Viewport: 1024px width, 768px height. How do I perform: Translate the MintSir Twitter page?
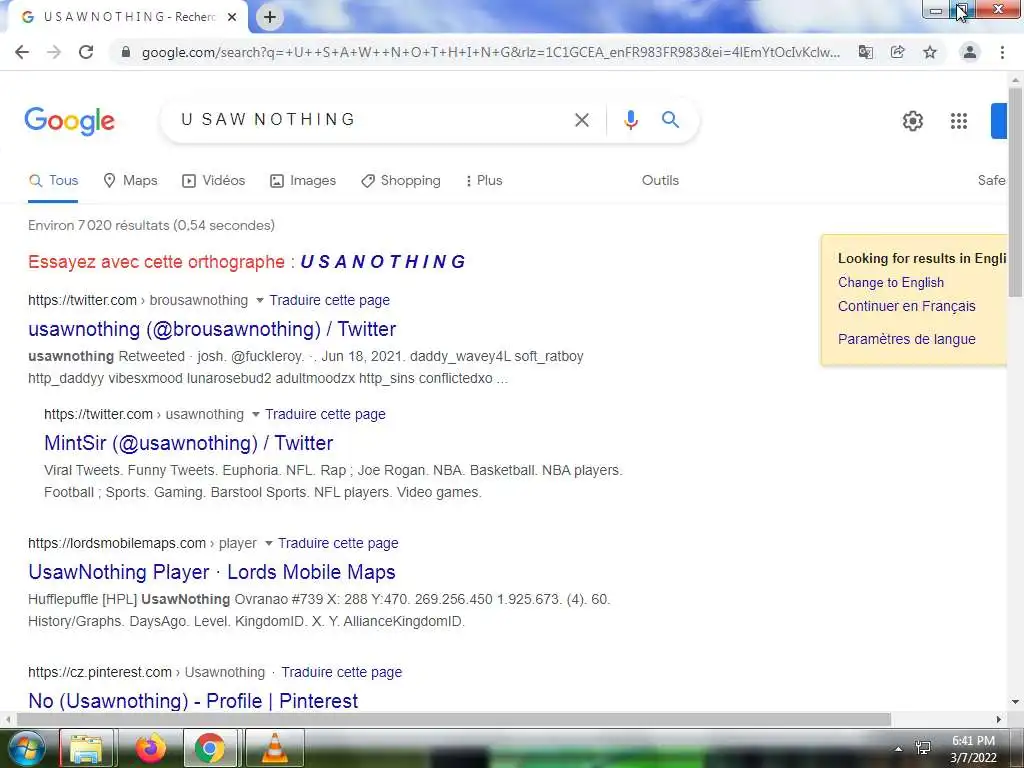[325, 415]
